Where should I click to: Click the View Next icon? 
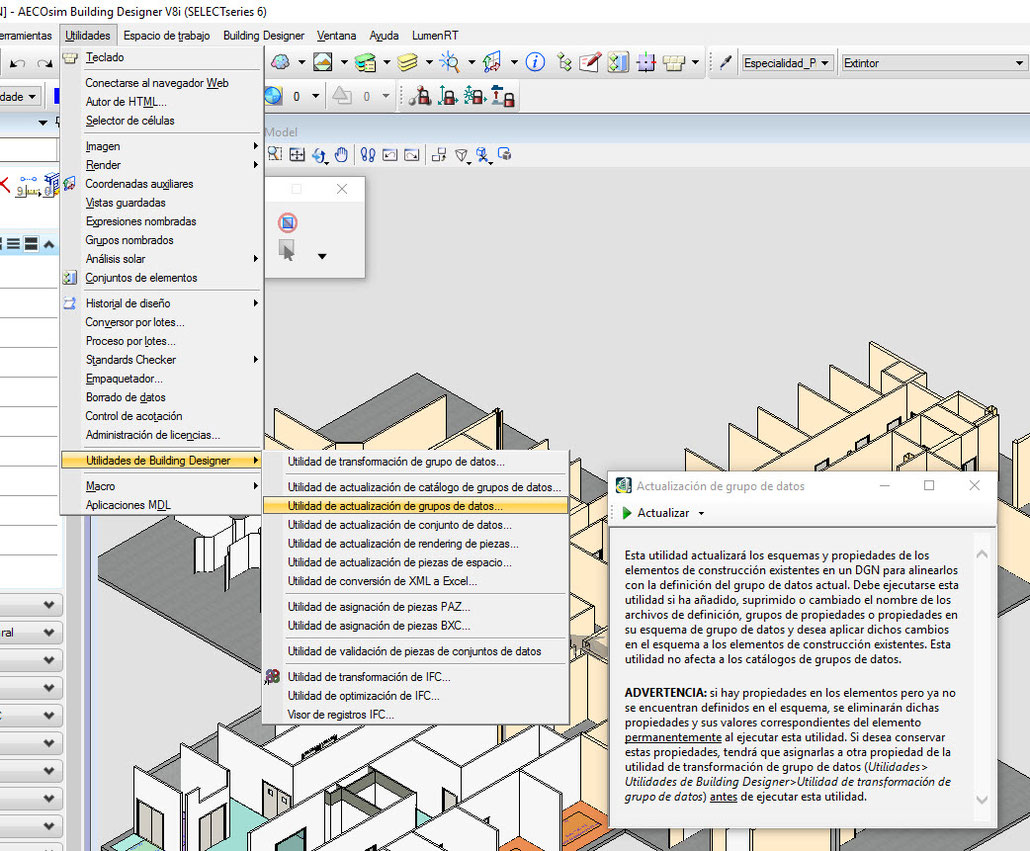[412, 154]
